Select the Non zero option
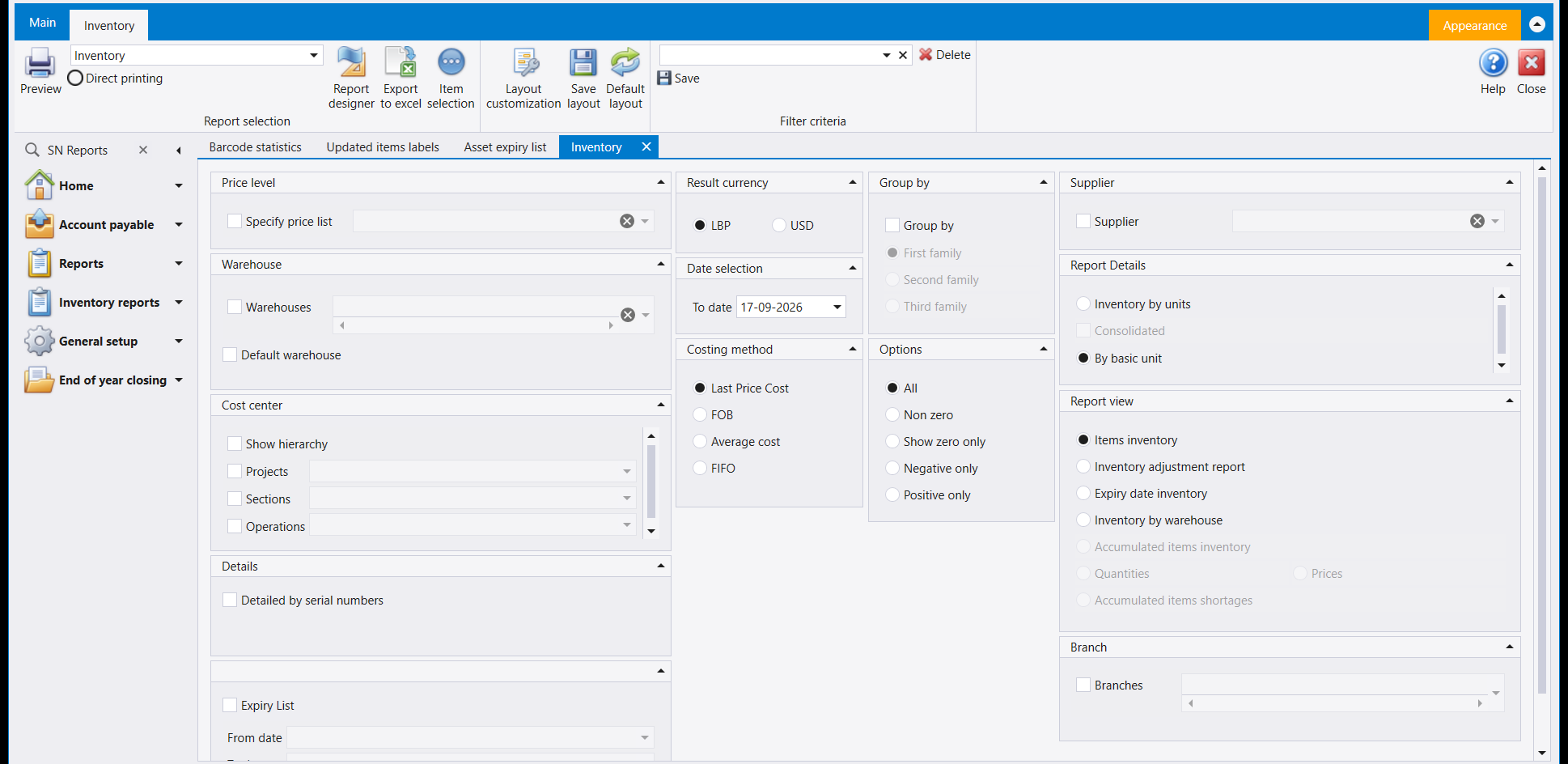 point(892,414)
